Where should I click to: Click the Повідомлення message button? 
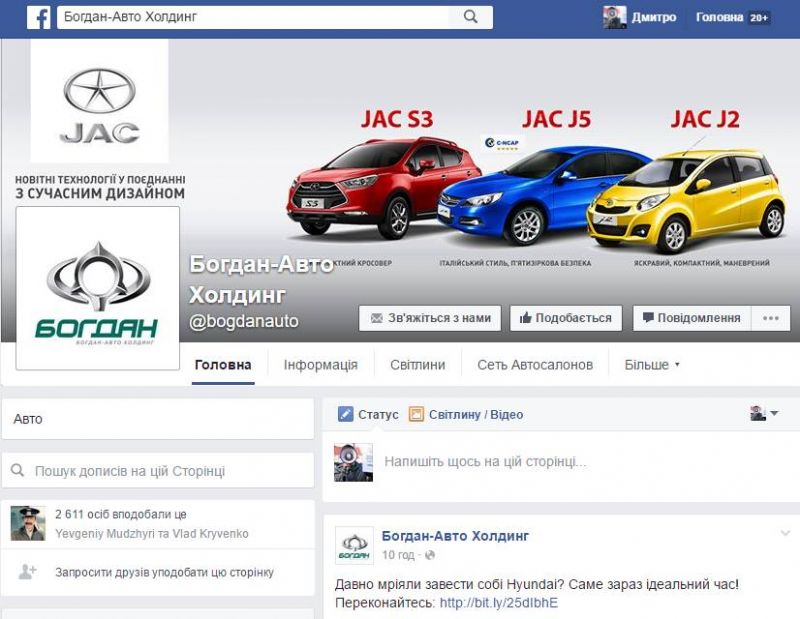pyautogui.click(x=691, y=318)
